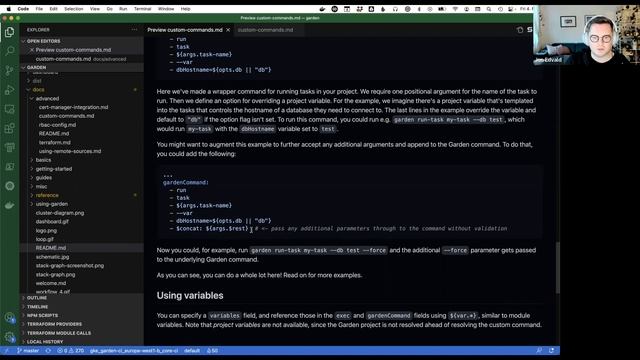Image resolution: width=640 pixels, height=360 pixels.
Task: Open the Docker whale icon in activity bar
Action: 9,205
